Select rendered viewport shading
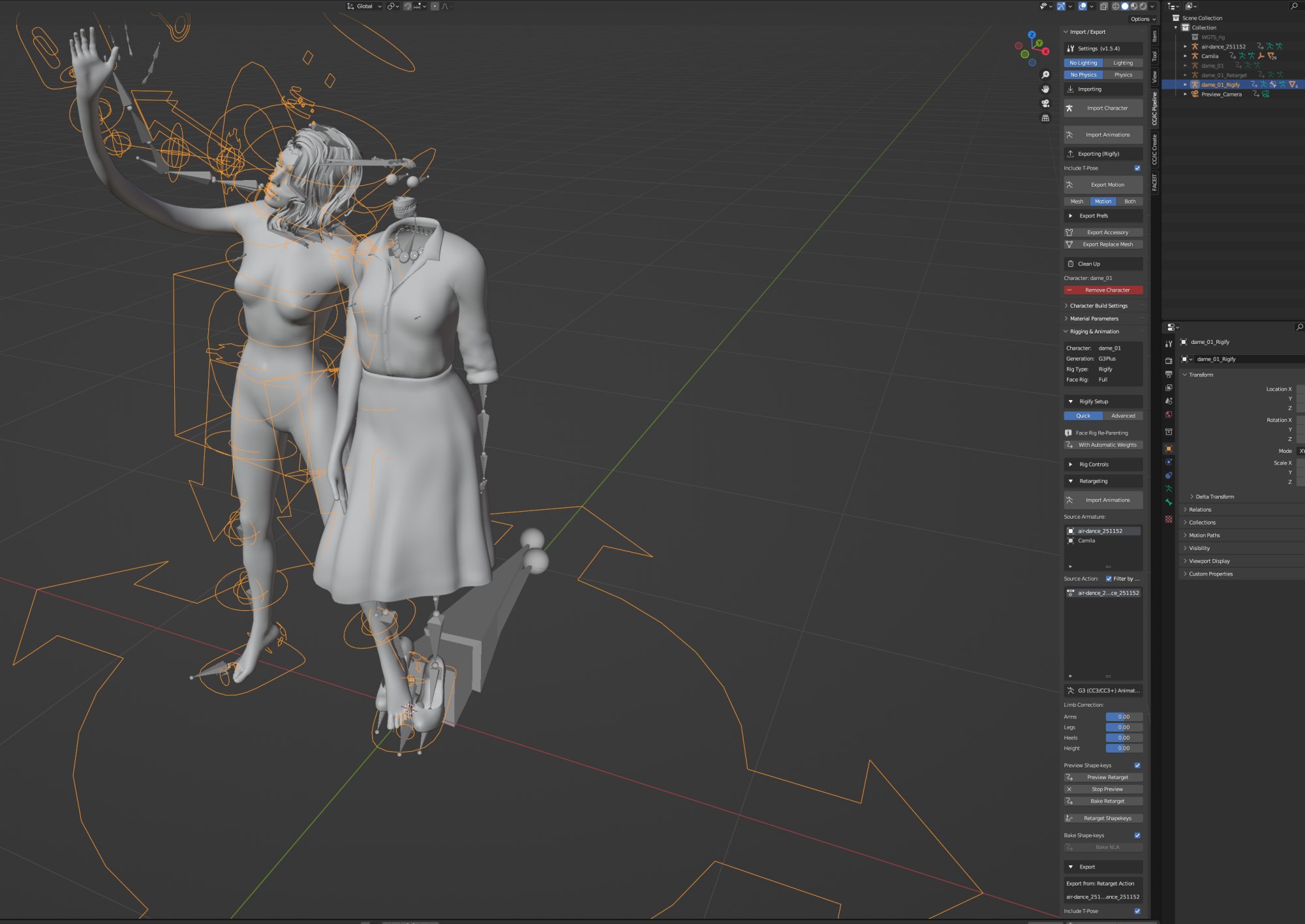This screenshot has height=924, width=1305. [x=1143, y=6]
